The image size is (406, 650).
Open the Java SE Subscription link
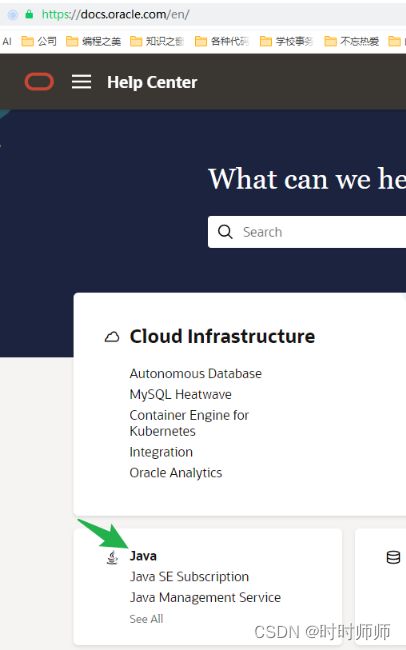click(x=189, y=577)
